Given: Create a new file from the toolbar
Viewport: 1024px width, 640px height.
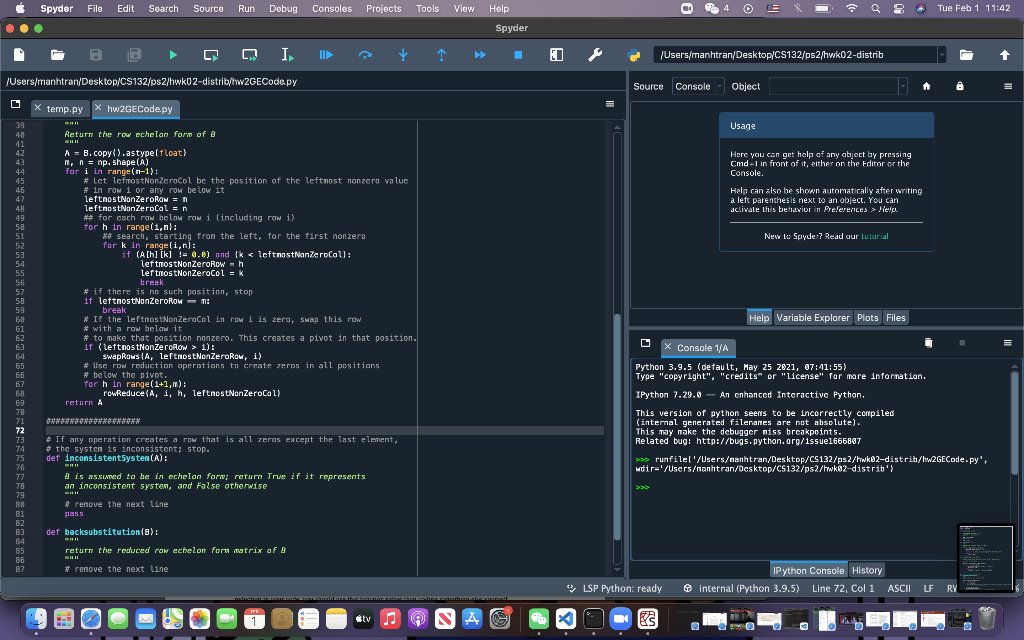Looking at the screenshot, I should pyautogui.click(x=19, y=55).
